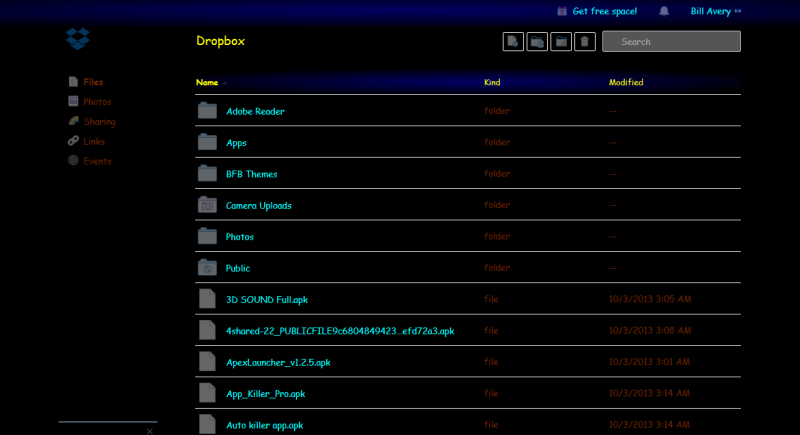
Task: Click the Events sidebar icon
Action: (73, 161)
